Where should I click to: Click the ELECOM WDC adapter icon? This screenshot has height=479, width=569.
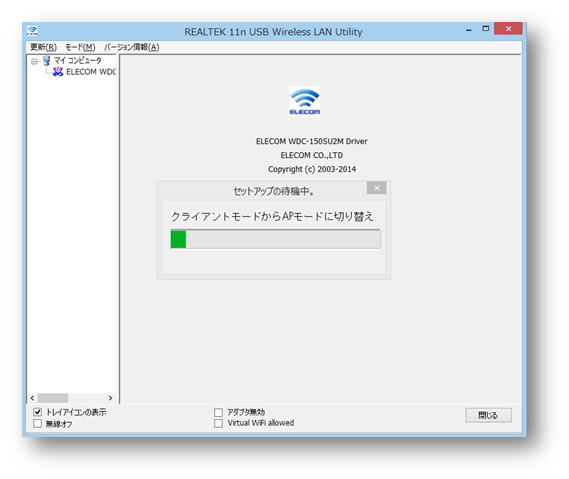(x=58, y=71)
